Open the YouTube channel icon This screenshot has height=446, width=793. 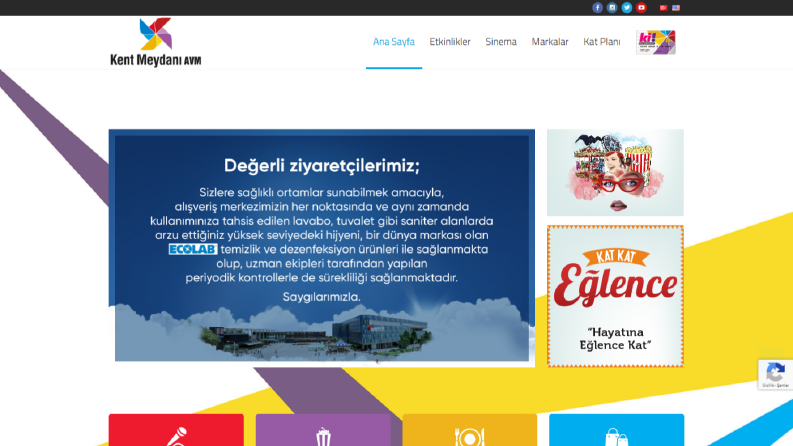(x=641, y=8)
